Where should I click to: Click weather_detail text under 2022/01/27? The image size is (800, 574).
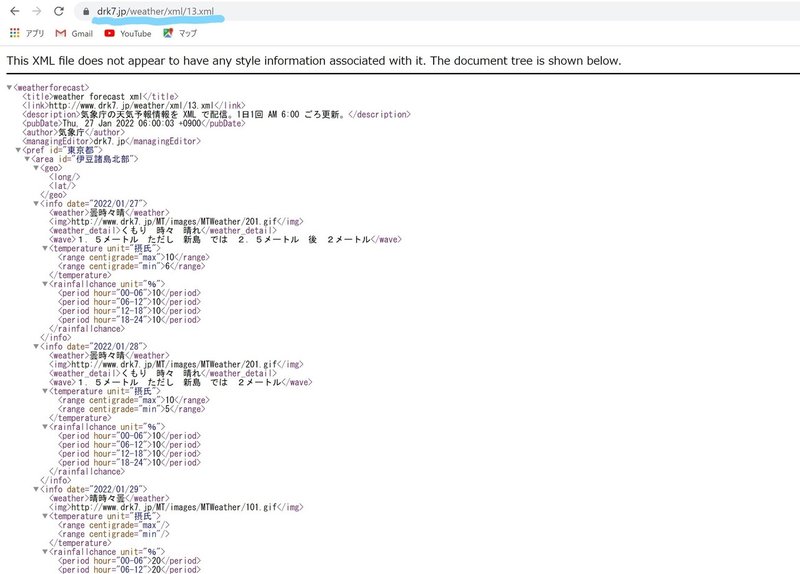(x=161, y=231)
